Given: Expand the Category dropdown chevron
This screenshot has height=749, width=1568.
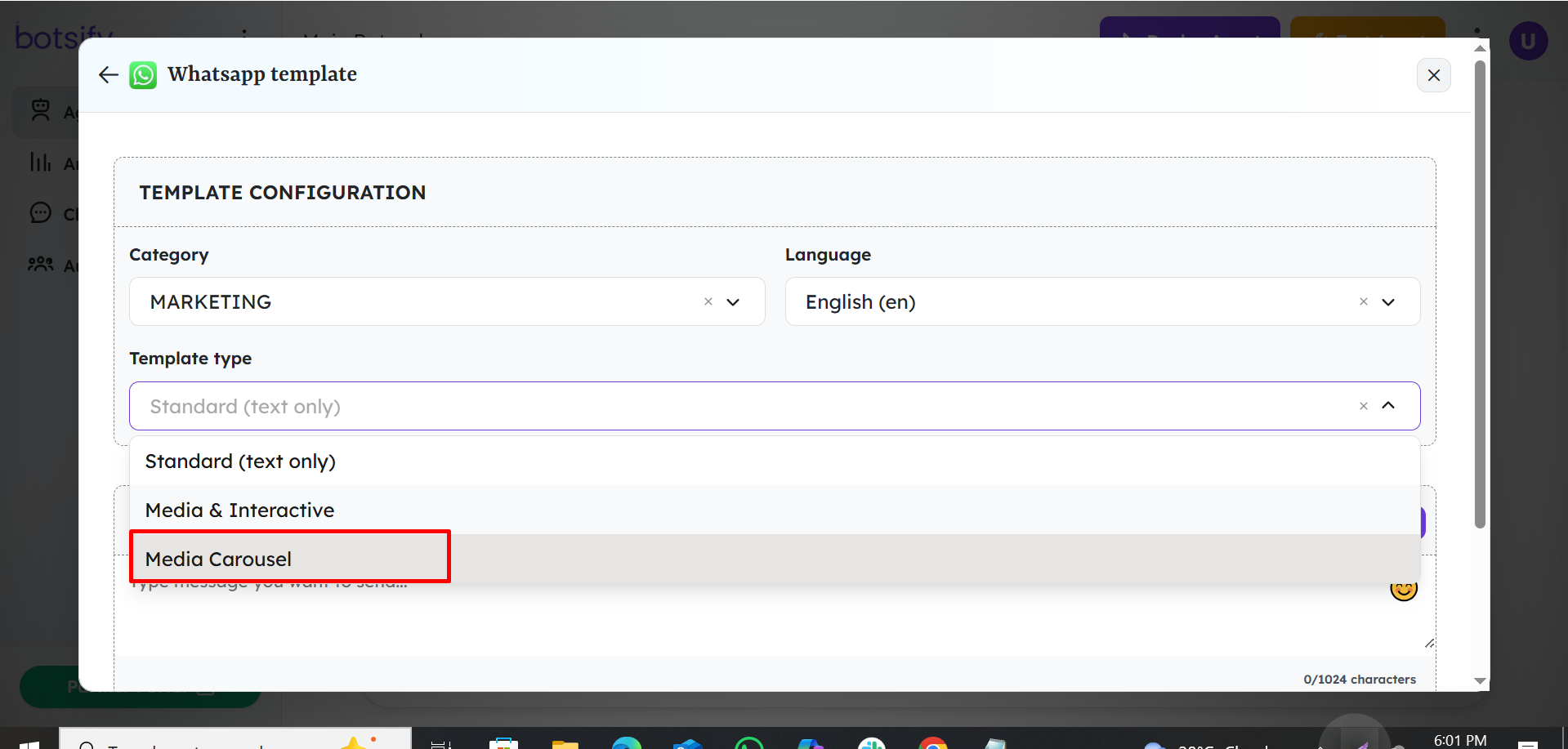Looking at the screenshot, I should (733, 301).
